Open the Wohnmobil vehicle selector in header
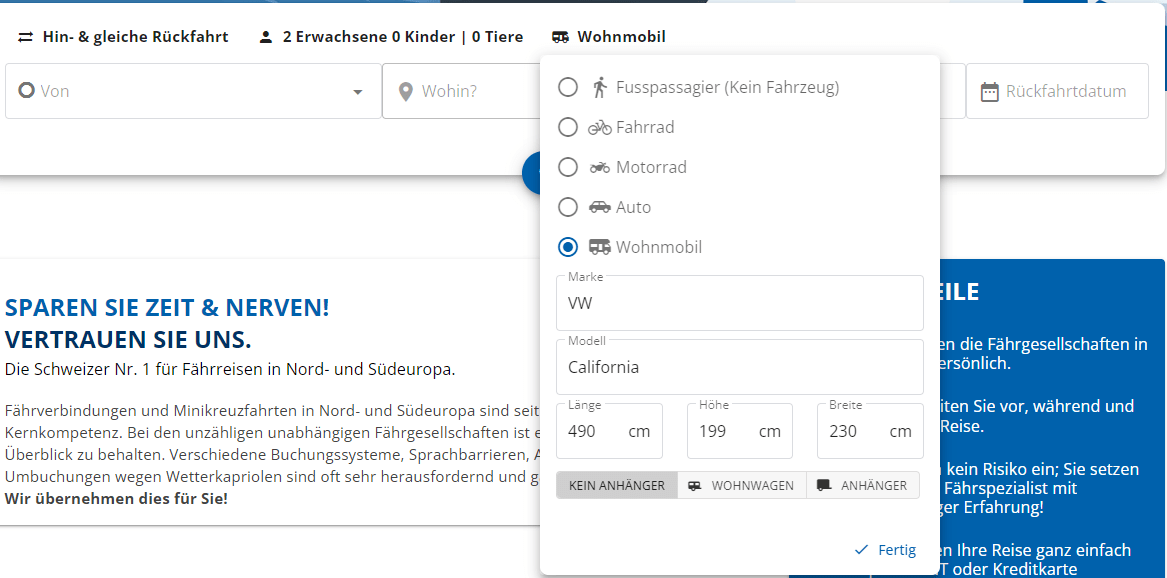 coord(609,36)
